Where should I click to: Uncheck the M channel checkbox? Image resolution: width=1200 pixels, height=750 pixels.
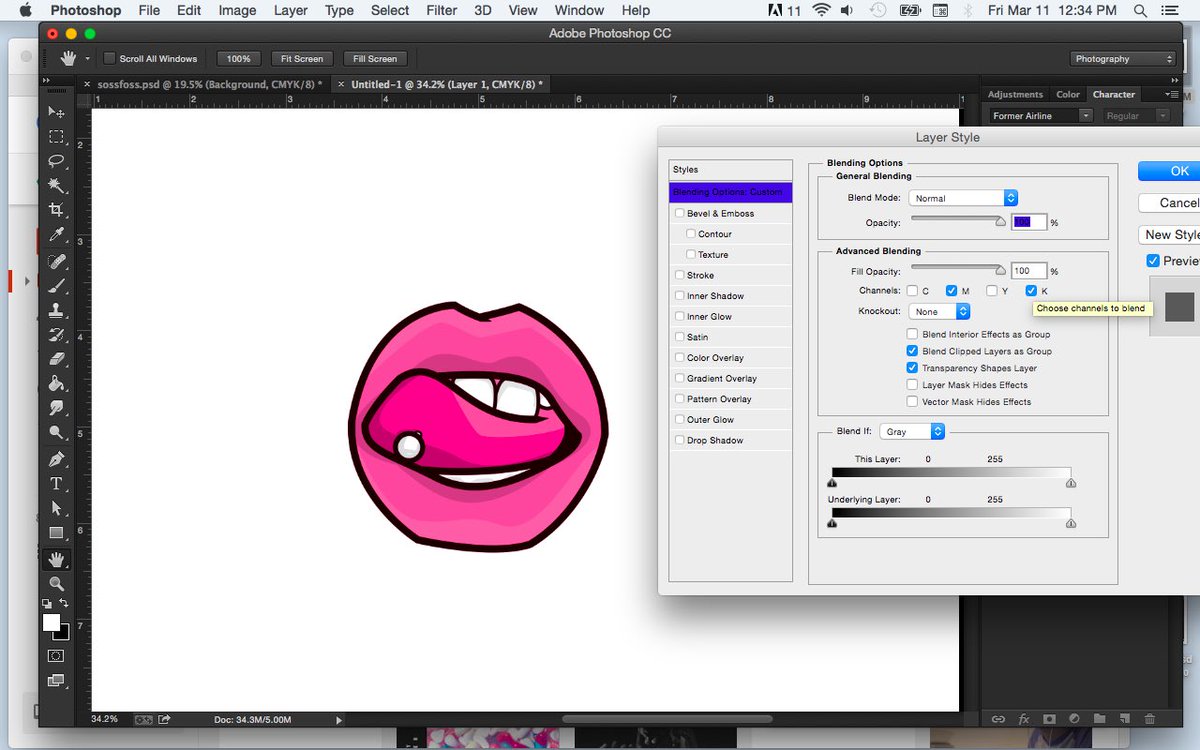952,291
